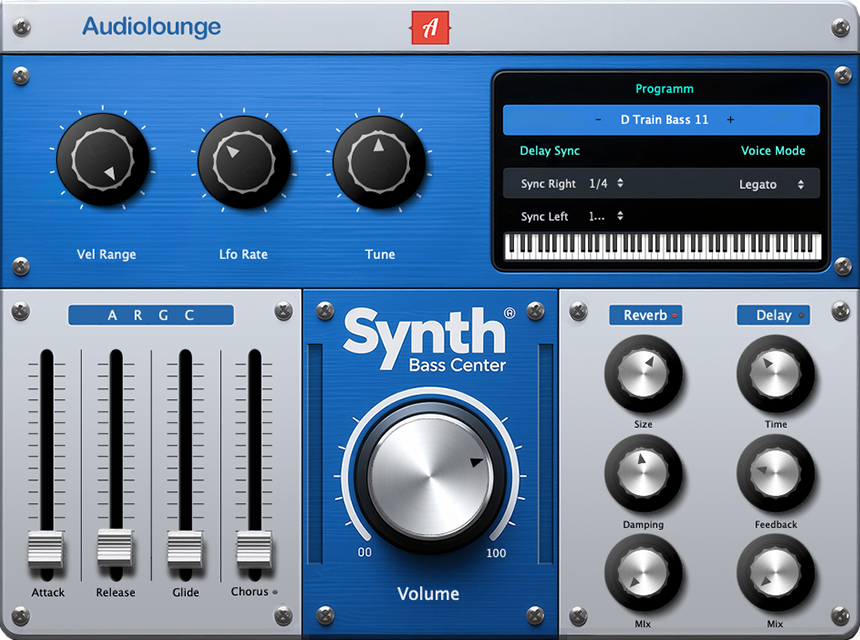Click the Glide slider handle
The image size is (860, 640).
pyautogui.click(x=185, y=549)
